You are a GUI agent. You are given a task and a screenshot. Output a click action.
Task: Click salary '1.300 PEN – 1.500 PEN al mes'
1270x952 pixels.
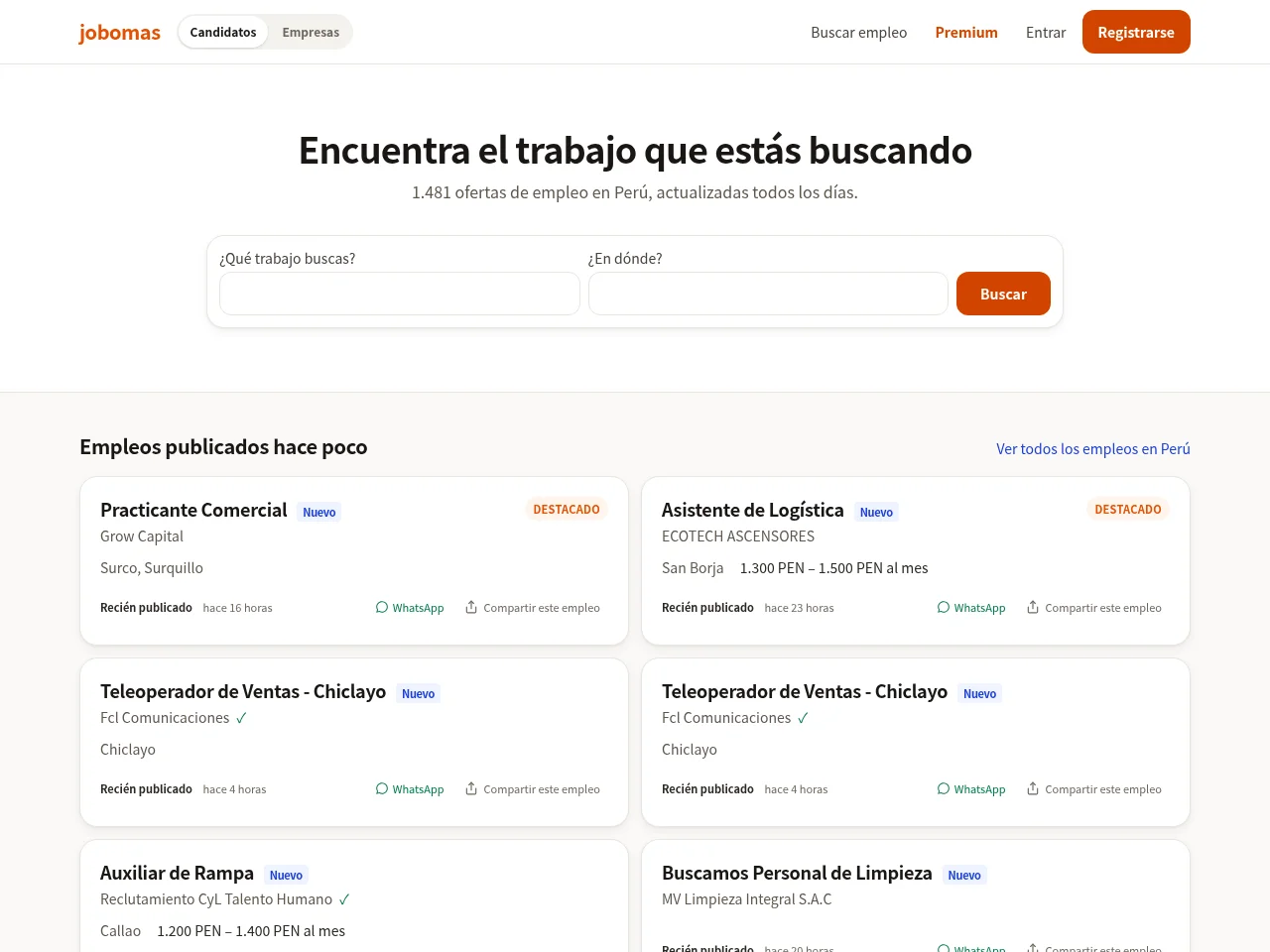(834, 568)
